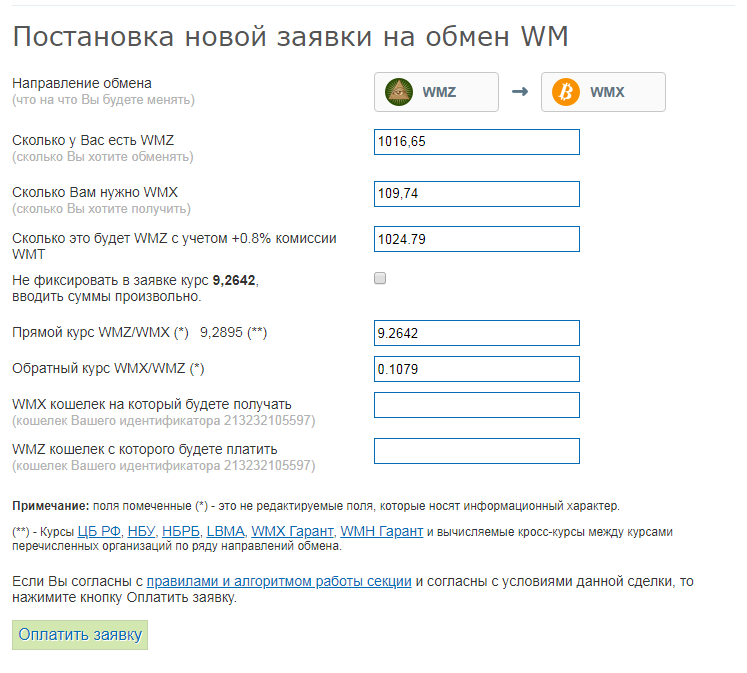This screenshot has height=673, width=747.
Task: Click the reverse rate field 0.1079
Action: pyautogui.click(x=476, y=369)
